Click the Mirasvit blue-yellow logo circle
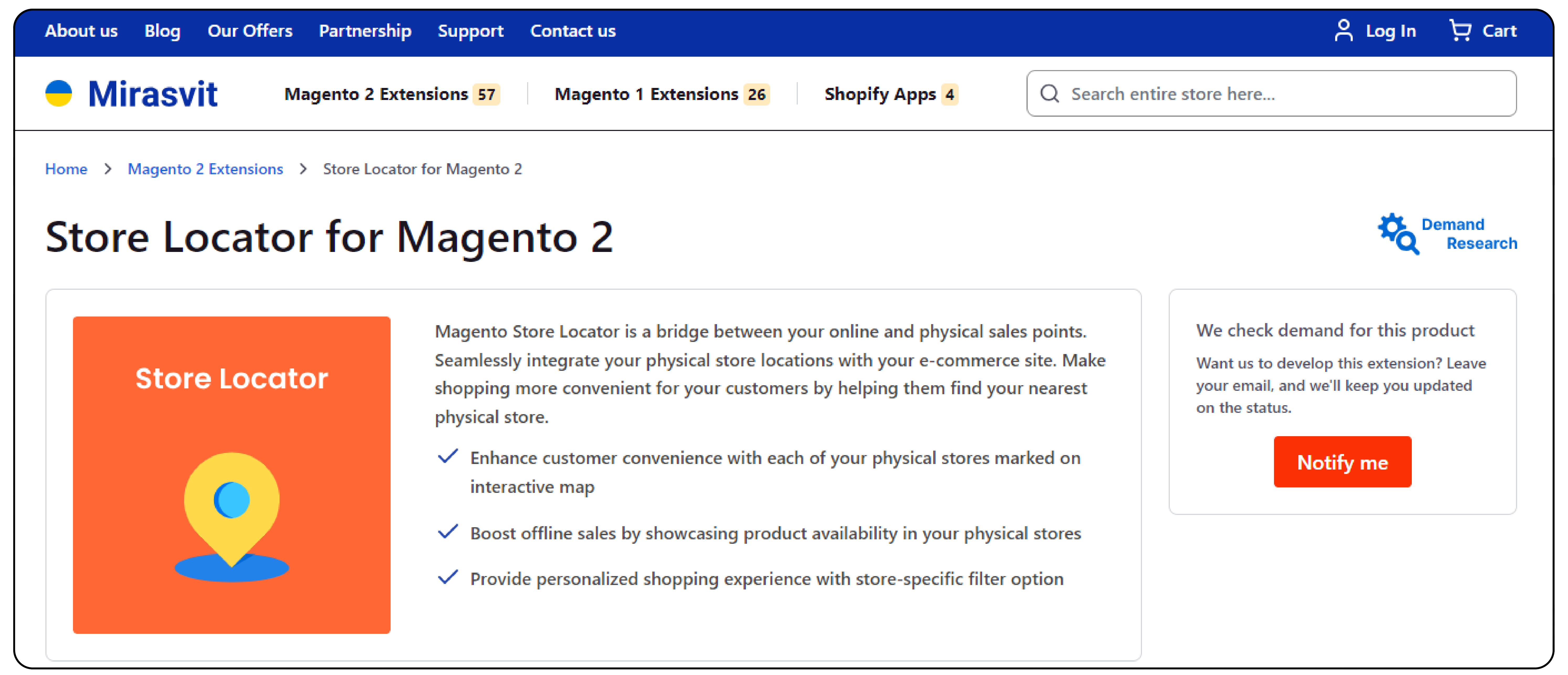 point(59,94)
